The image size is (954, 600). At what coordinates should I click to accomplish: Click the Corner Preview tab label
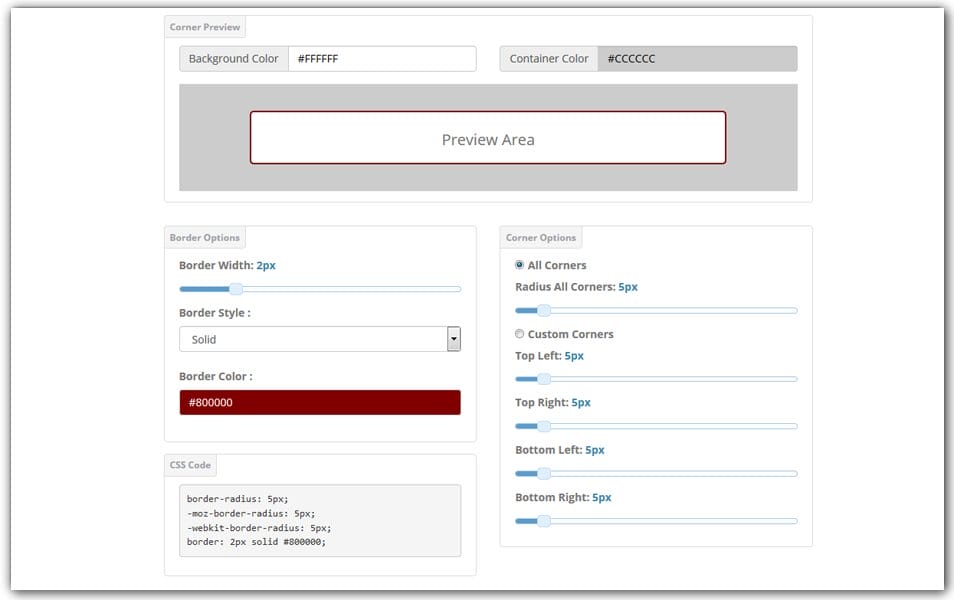(205, 27)
